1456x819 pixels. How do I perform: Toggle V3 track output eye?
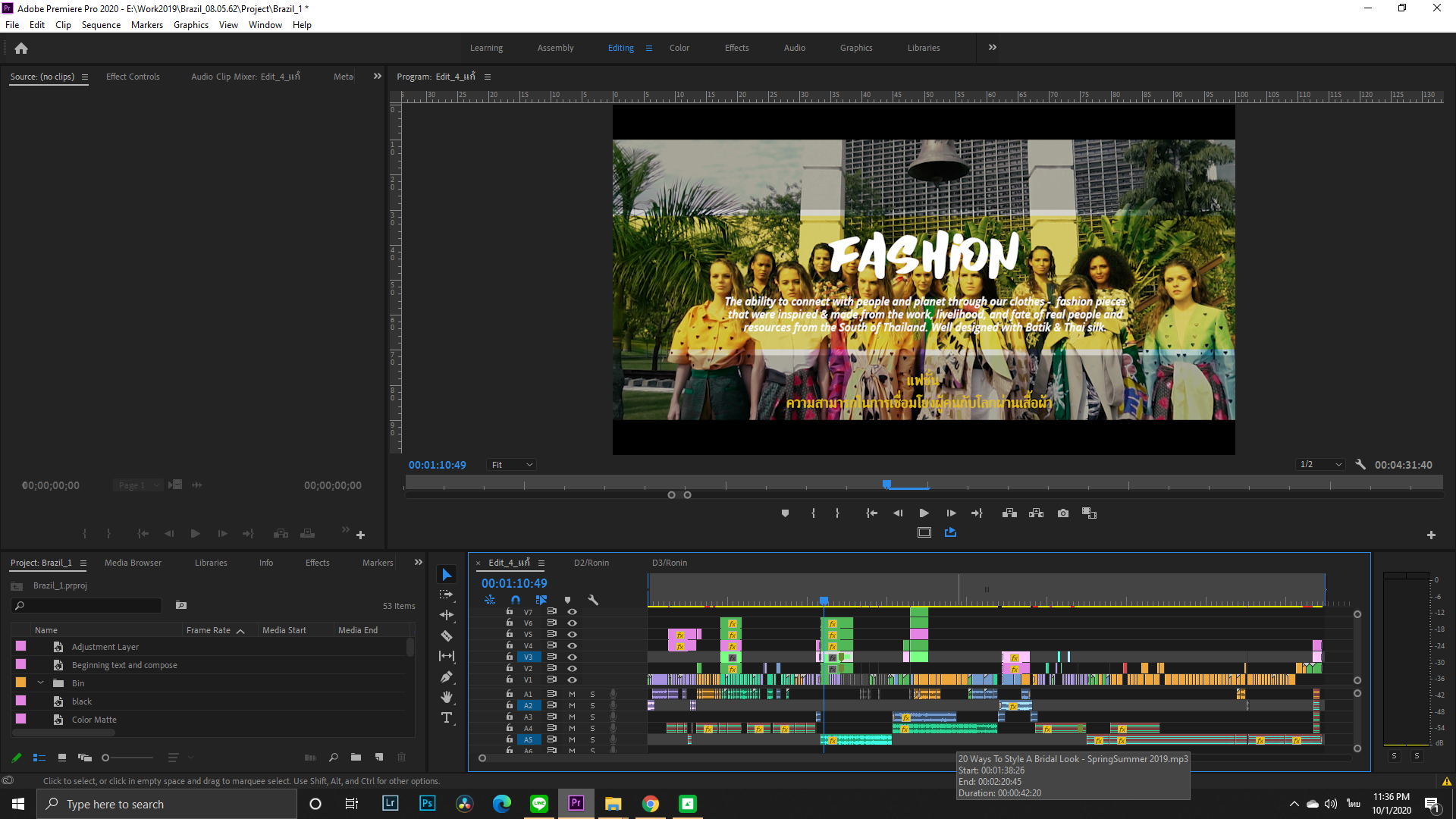point(573,657)
